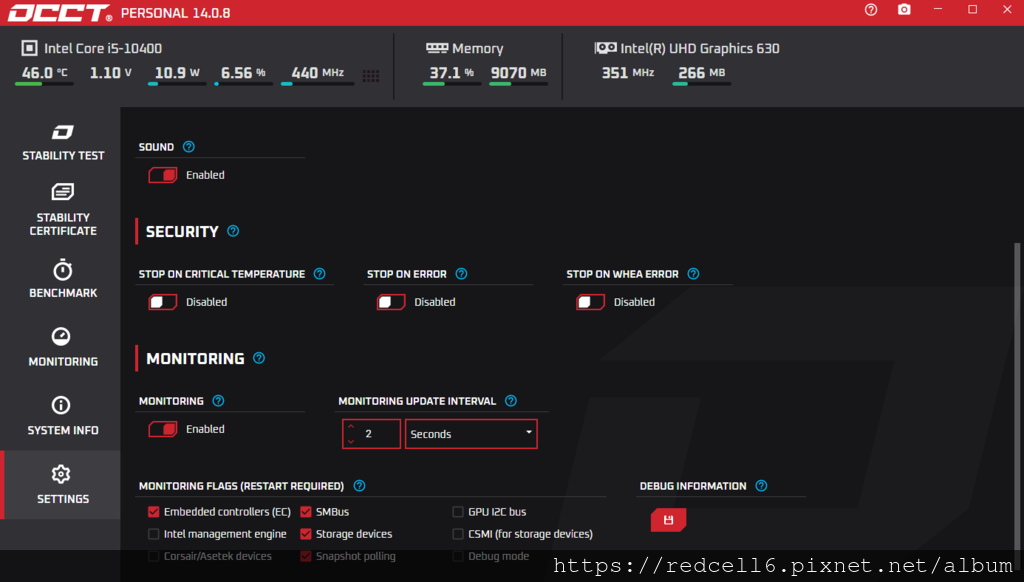
Task: Disable the Sound toggle
Action: (x=163, y=175)
